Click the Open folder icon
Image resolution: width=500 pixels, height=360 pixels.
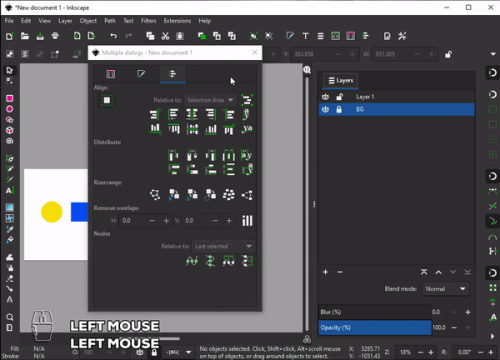coord(25,36)
